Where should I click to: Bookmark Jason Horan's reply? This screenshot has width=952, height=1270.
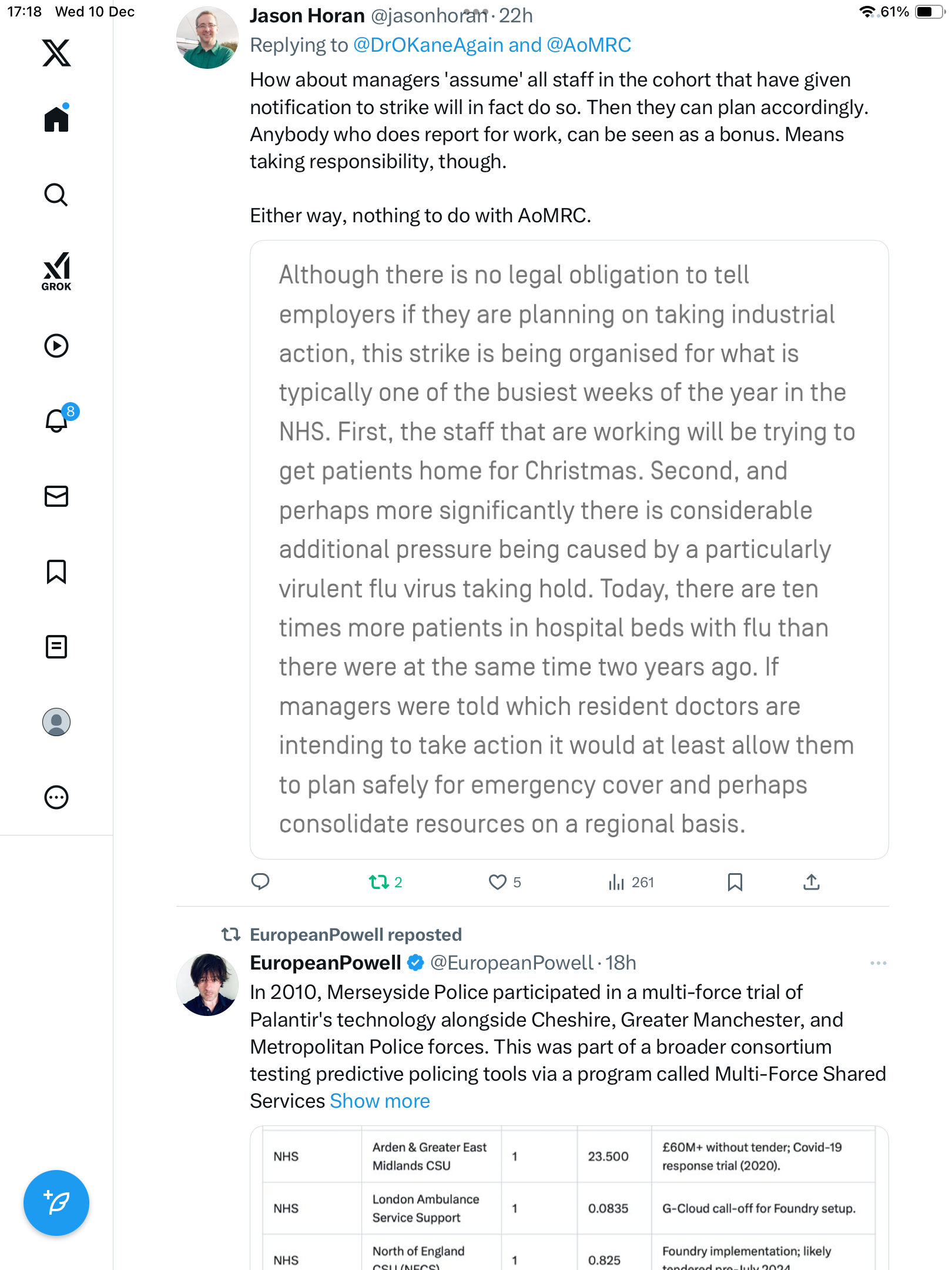tap(735, 882)
